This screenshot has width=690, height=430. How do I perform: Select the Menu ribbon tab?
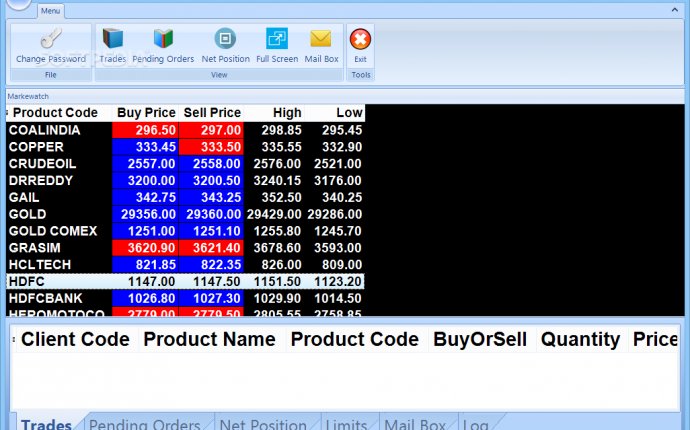[51, 11]
